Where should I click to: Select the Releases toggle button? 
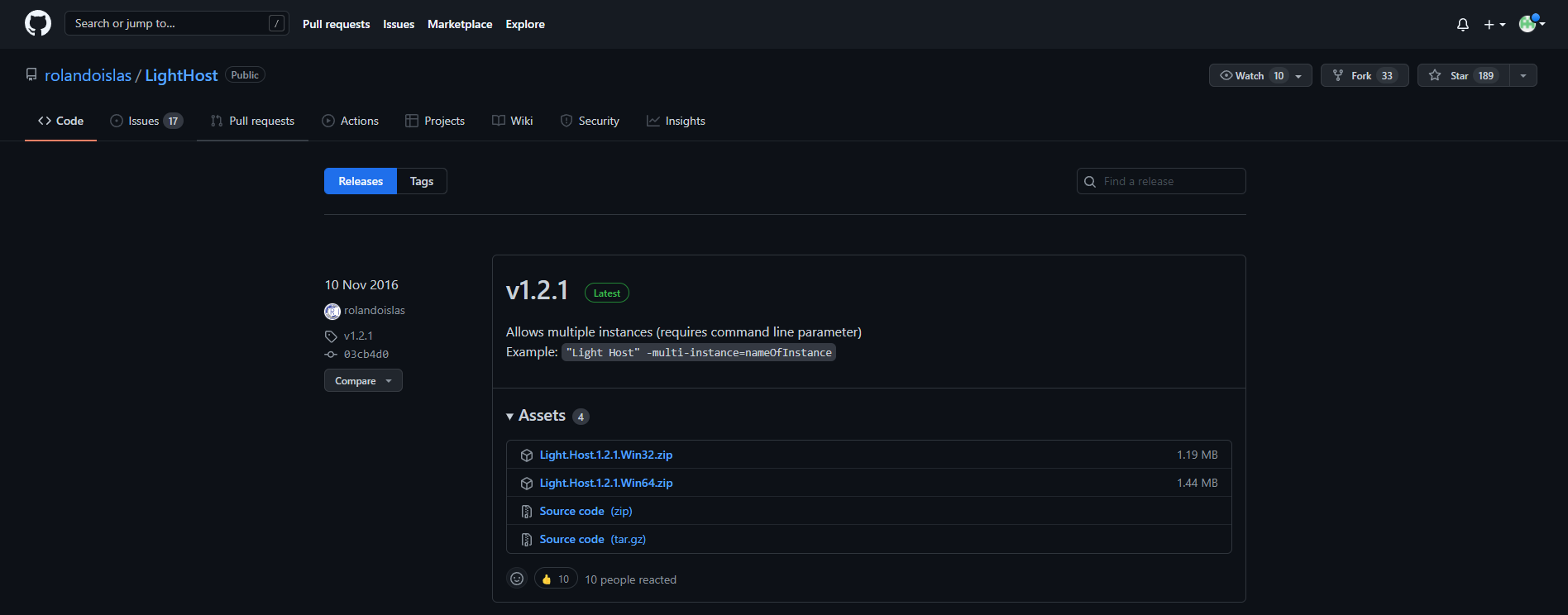(x=361, y=181)
